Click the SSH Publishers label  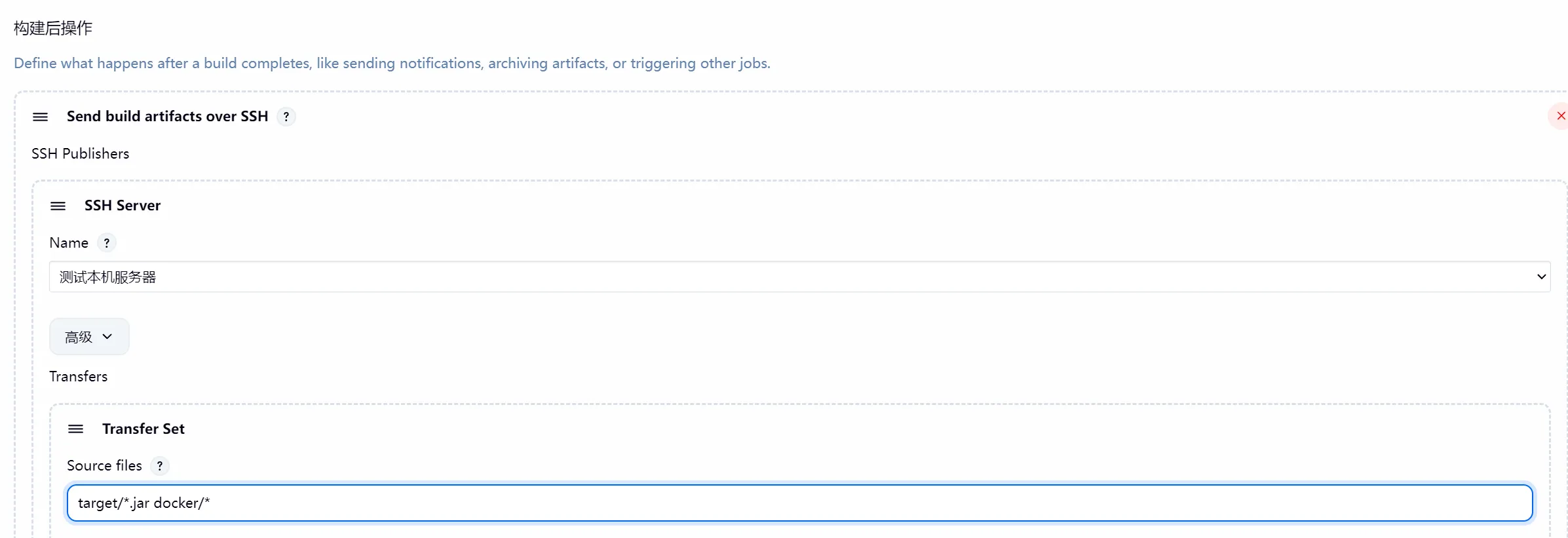(x=81, y=154)
